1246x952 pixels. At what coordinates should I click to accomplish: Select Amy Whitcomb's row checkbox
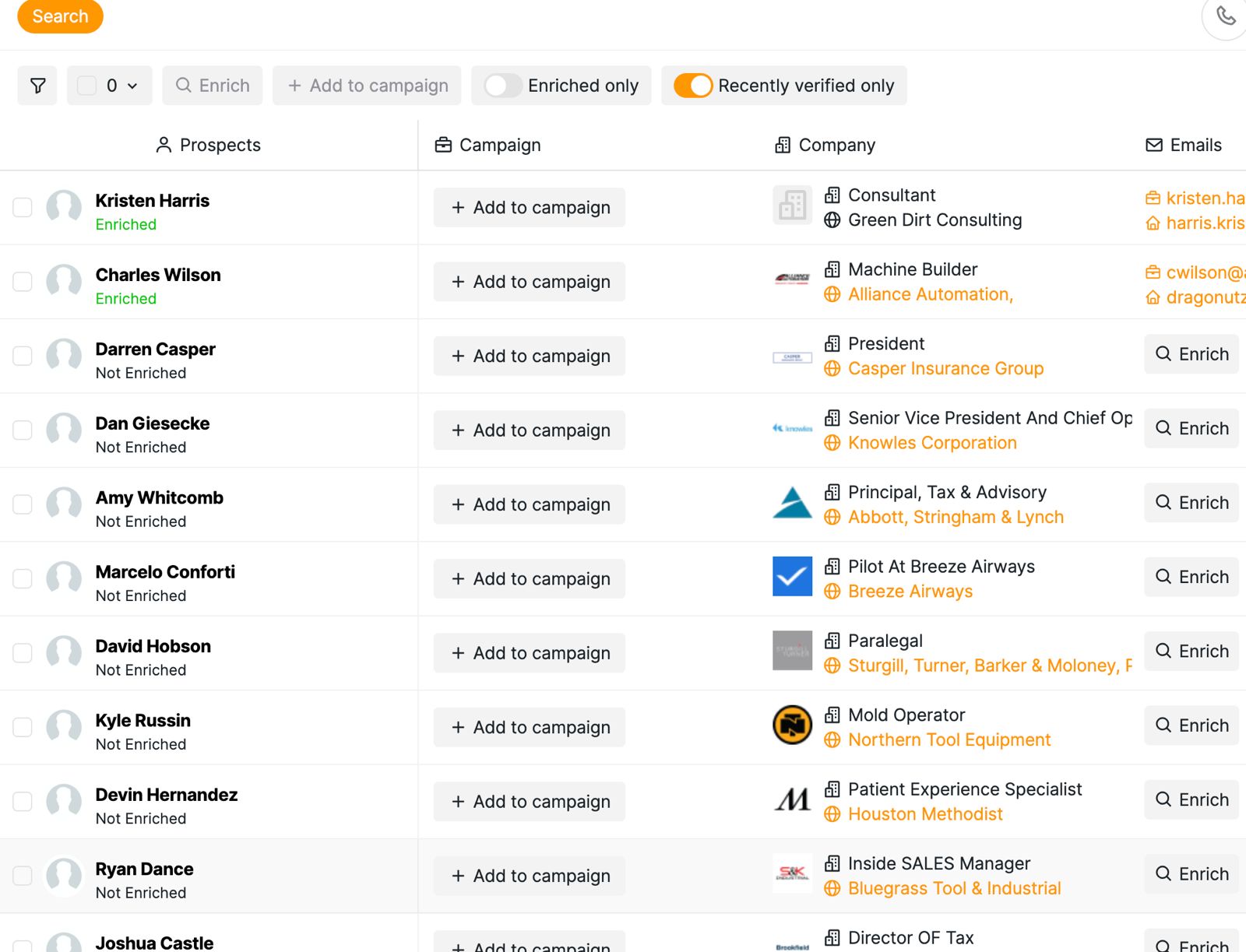coord(23,504)
